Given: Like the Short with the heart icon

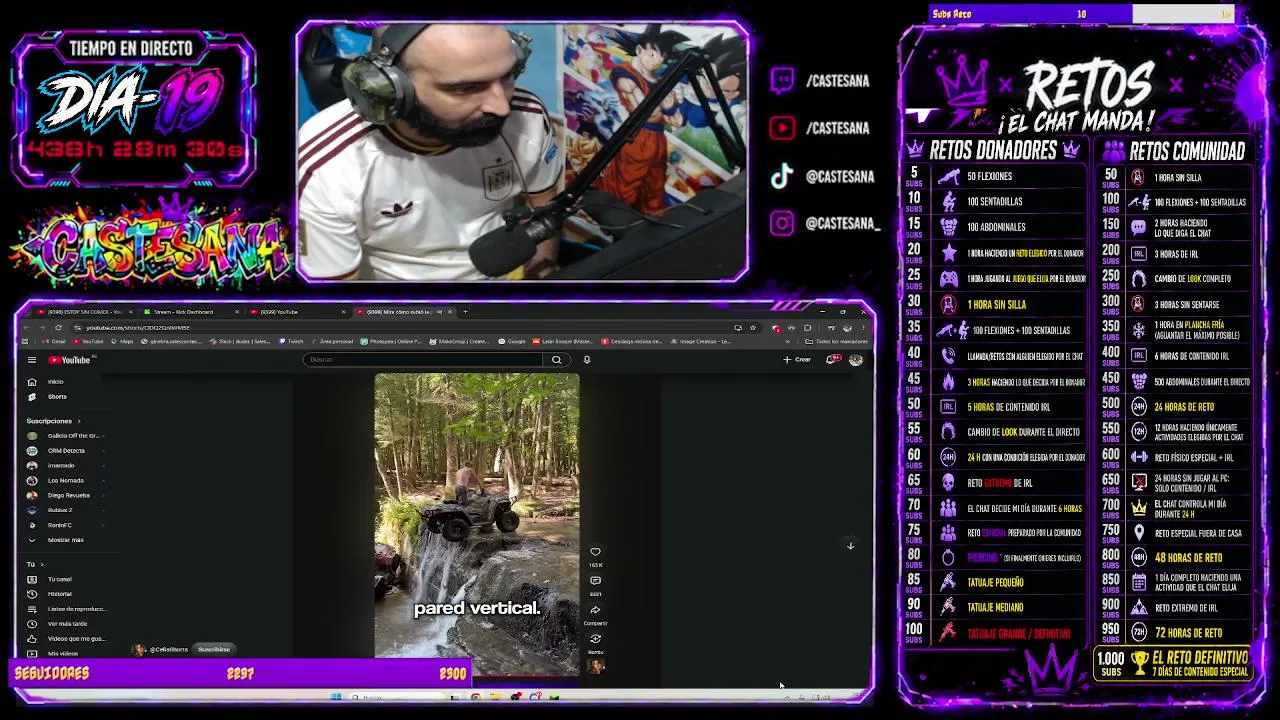Looking at the screenshot, I should click(595, 552).
